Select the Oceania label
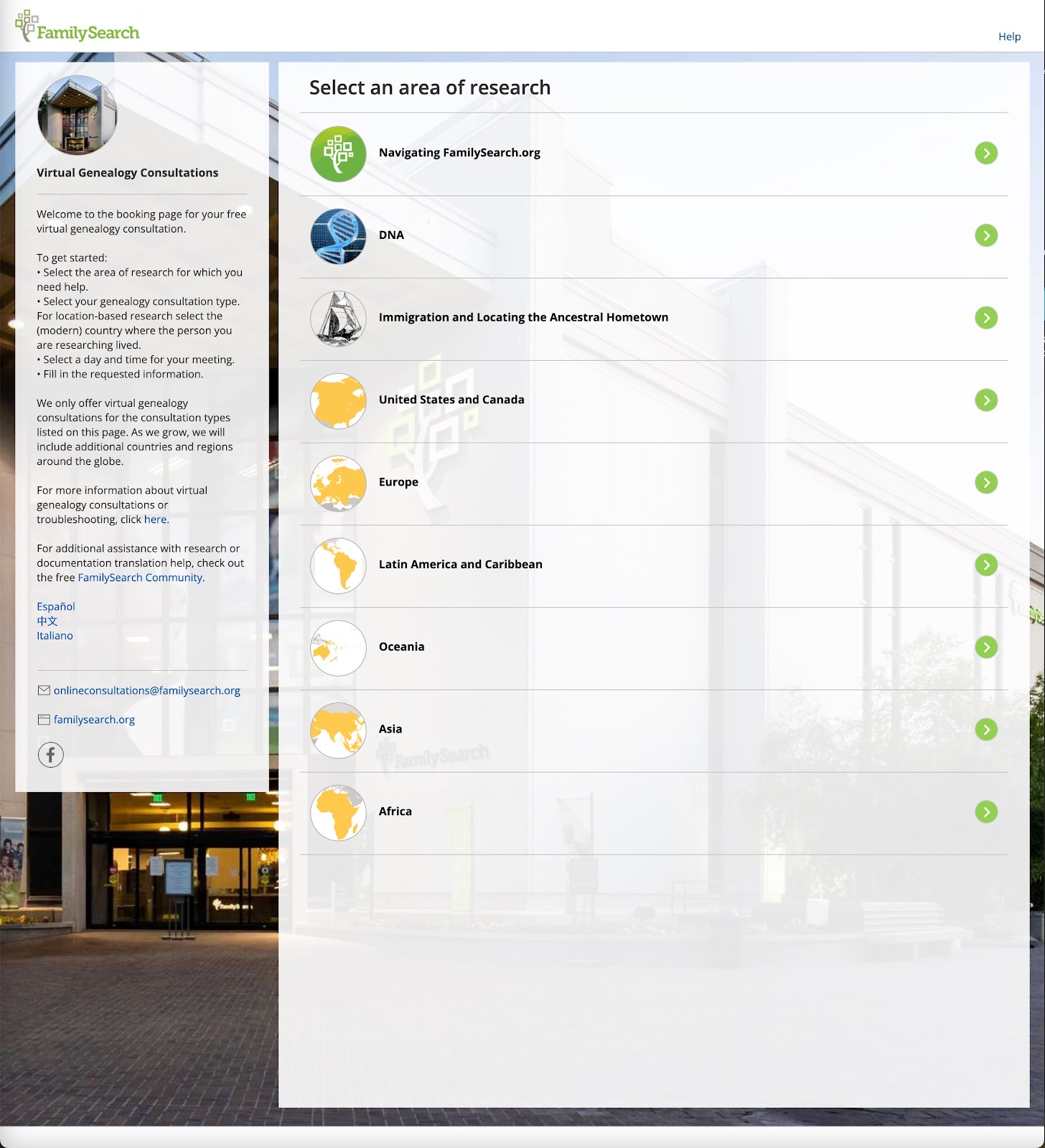1045x1148 pixels. click(401, 647)
